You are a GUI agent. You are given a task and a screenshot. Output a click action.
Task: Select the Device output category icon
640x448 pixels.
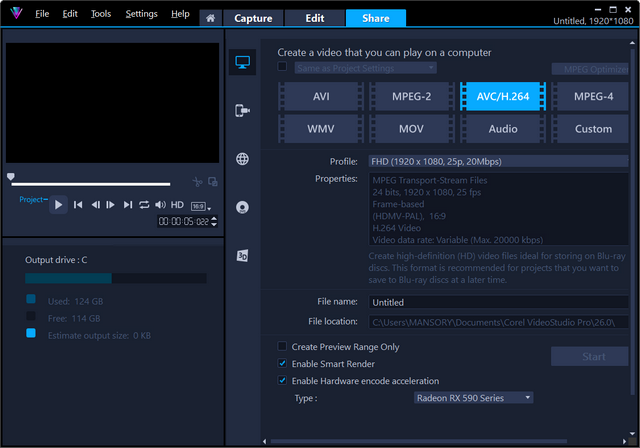pyautogui.click(x=242, y=111)
